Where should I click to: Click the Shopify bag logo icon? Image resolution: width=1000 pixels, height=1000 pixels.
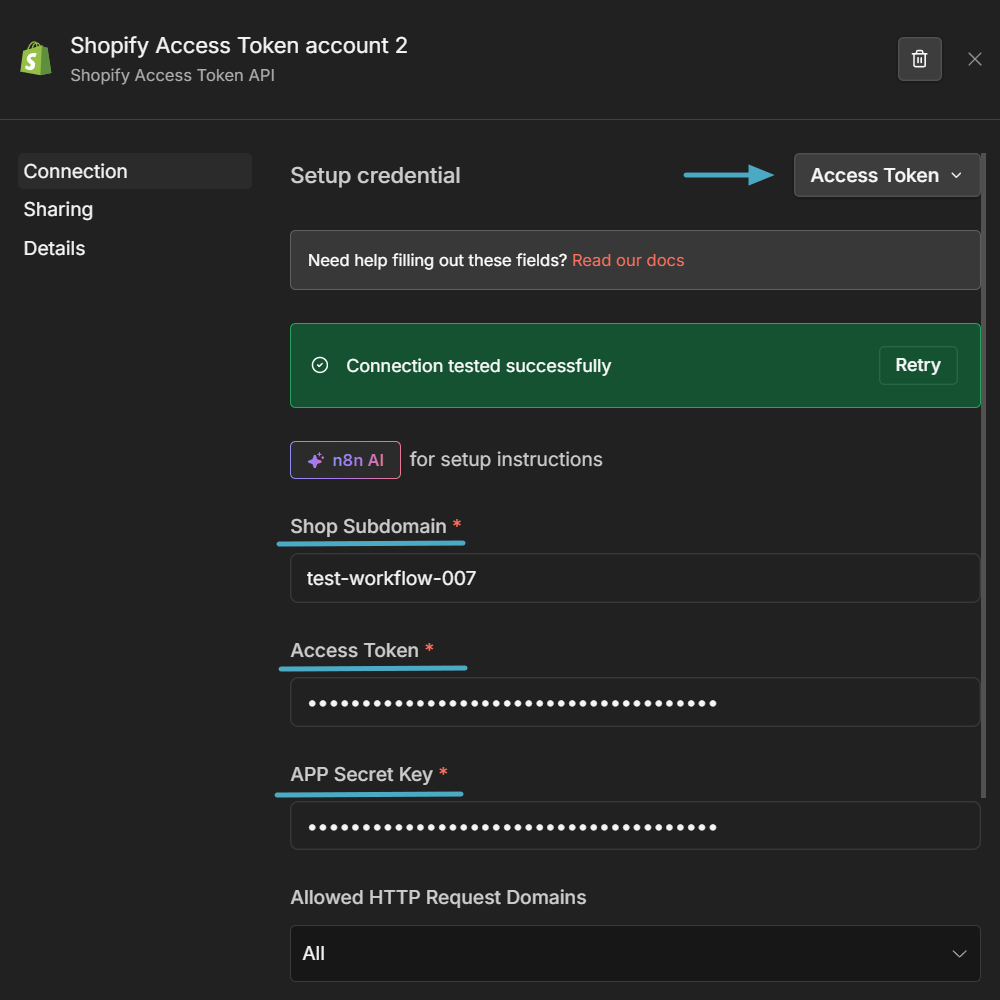click(x=35, y=58)
